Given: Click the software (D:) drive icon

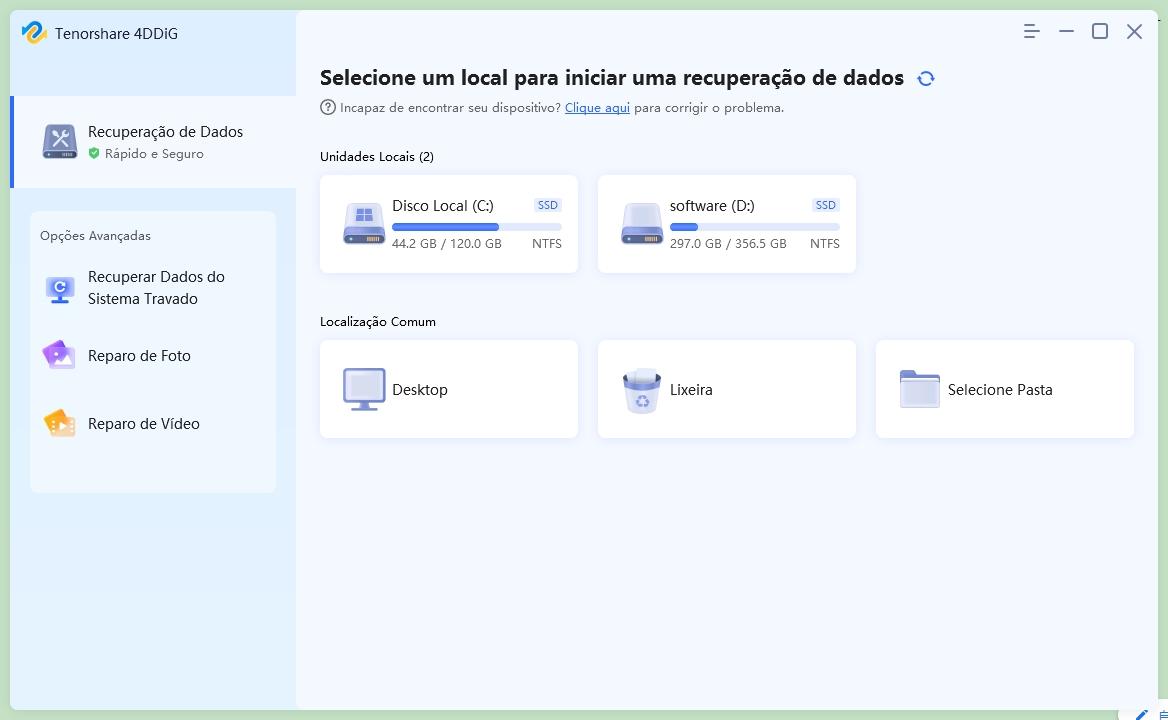Looking at the screenshot, I should pyautogui.click(x=641, y=224).
